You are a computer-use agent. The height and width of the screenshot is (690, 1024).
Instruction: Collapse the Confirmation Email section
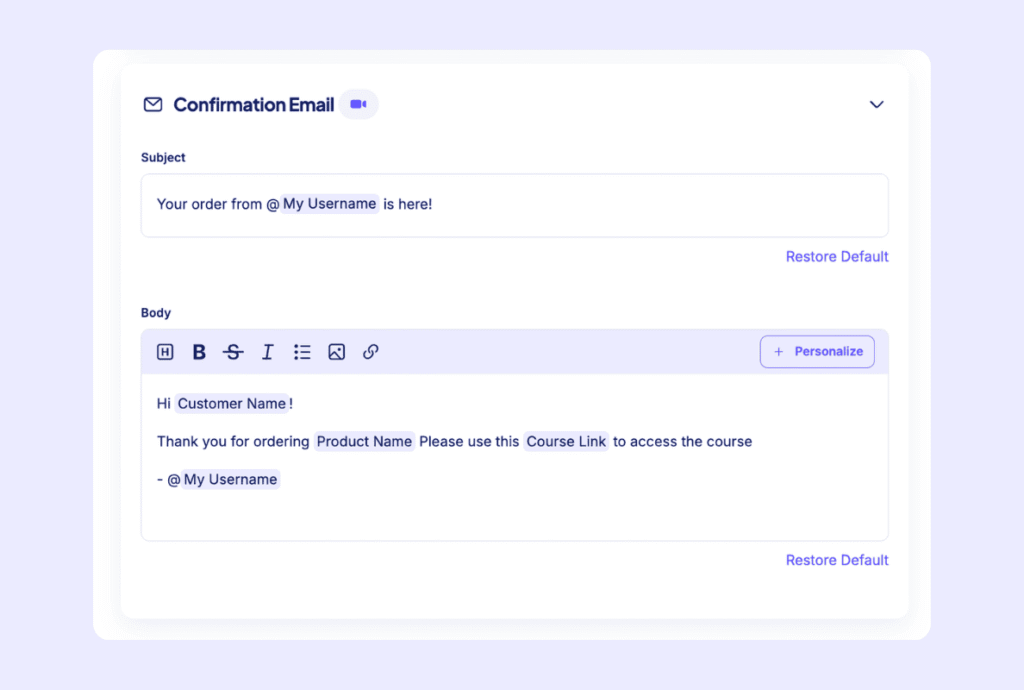(x=876, y=104)
